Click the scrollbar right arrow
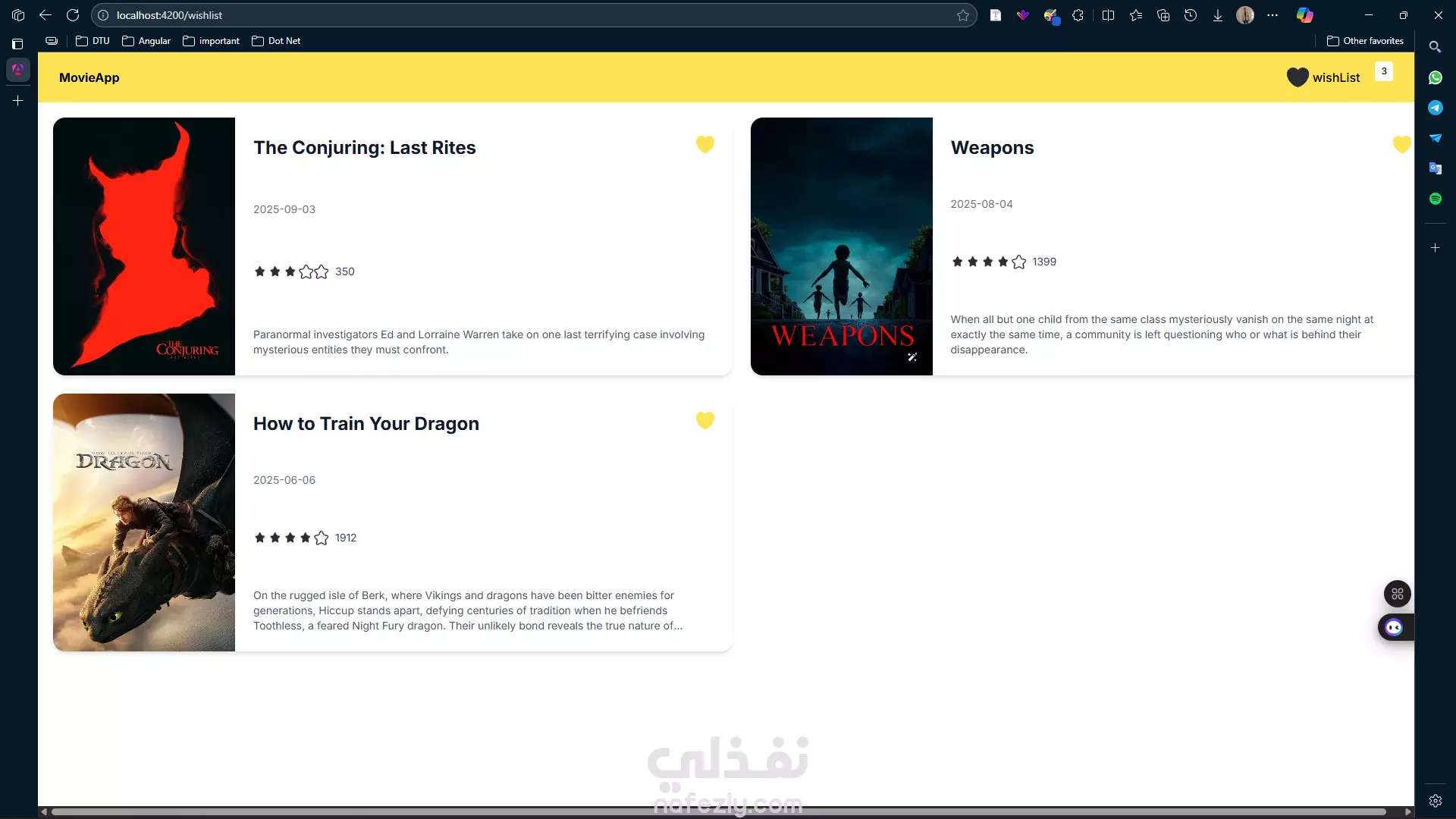 pos(1408,811)
